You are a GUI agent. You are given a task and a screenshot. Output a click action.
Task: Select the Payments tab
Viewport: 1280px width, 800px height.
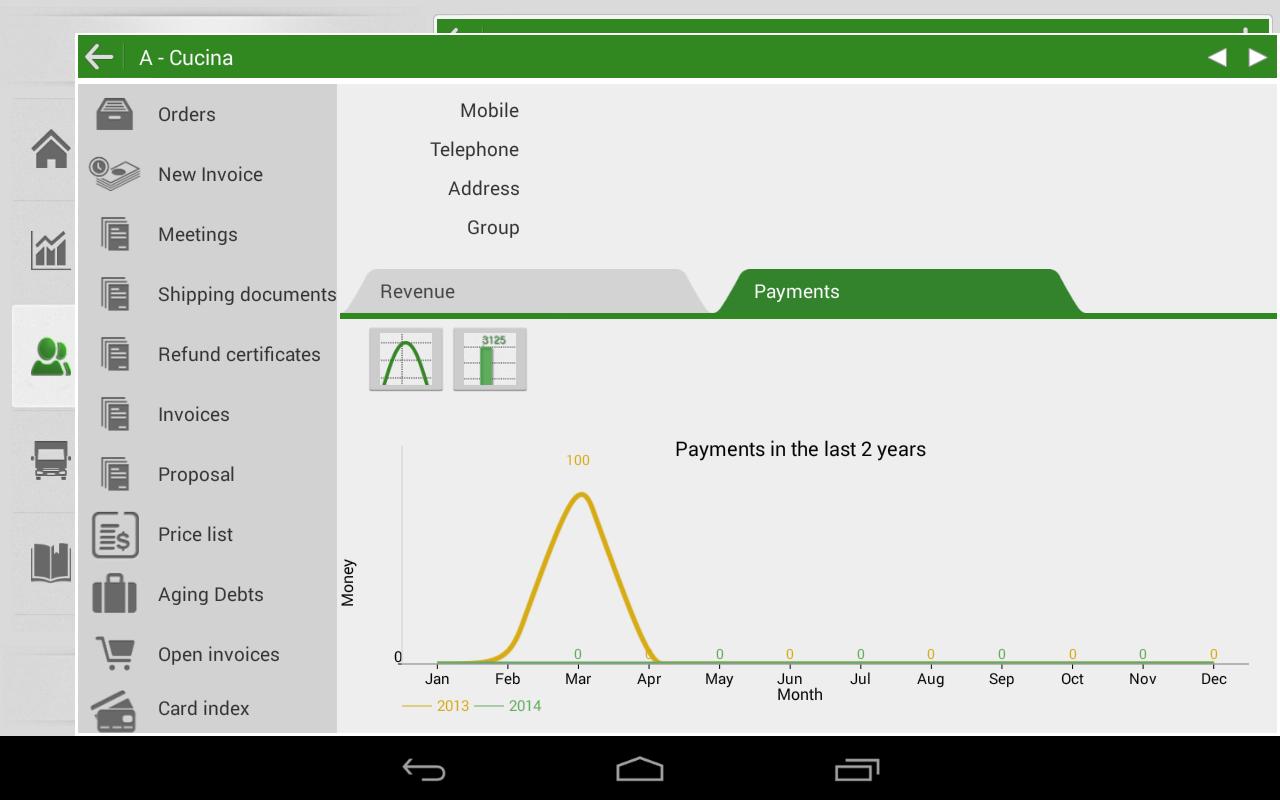[x=796, y=292]
